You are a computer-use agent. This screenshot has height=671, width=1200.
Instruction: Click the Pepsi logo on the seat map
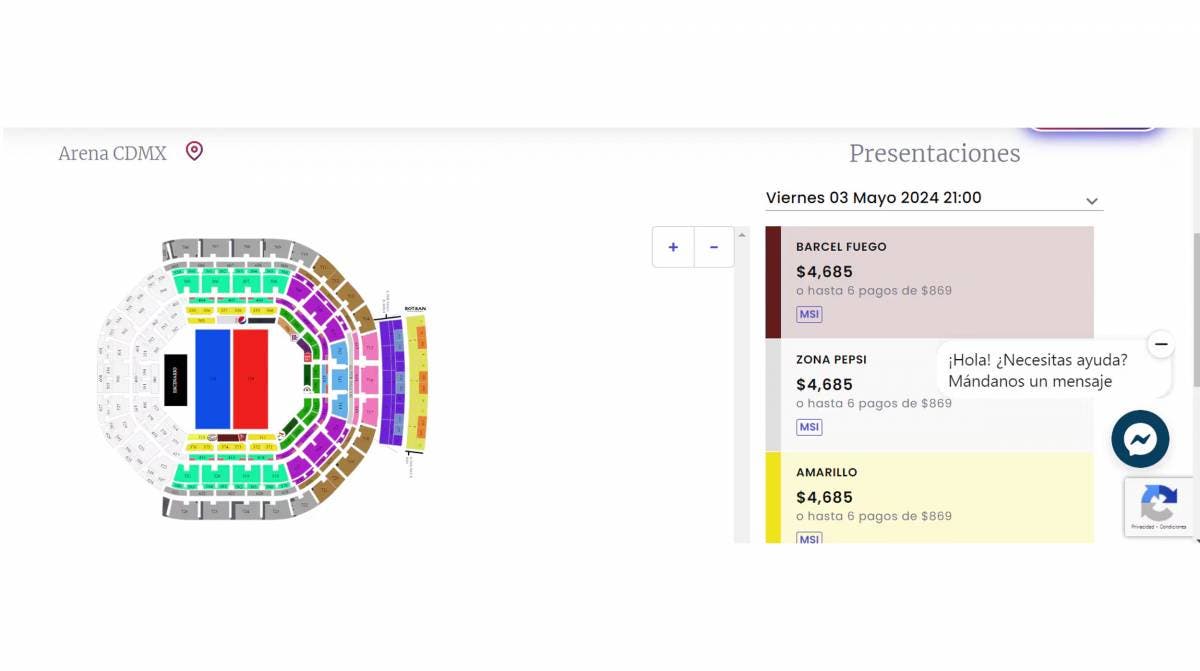pos(242,321)
